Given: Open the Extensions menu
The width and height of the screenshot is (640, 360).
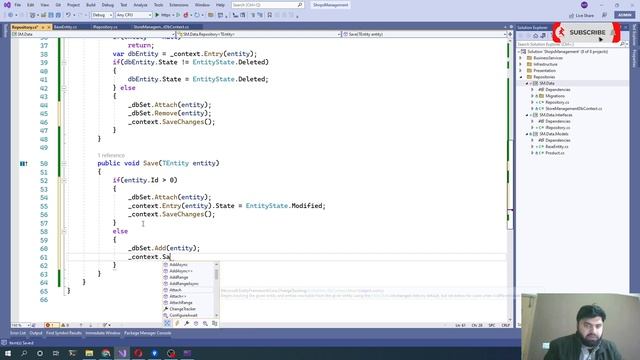Looking at the screenshot, I should pos(179,5).
